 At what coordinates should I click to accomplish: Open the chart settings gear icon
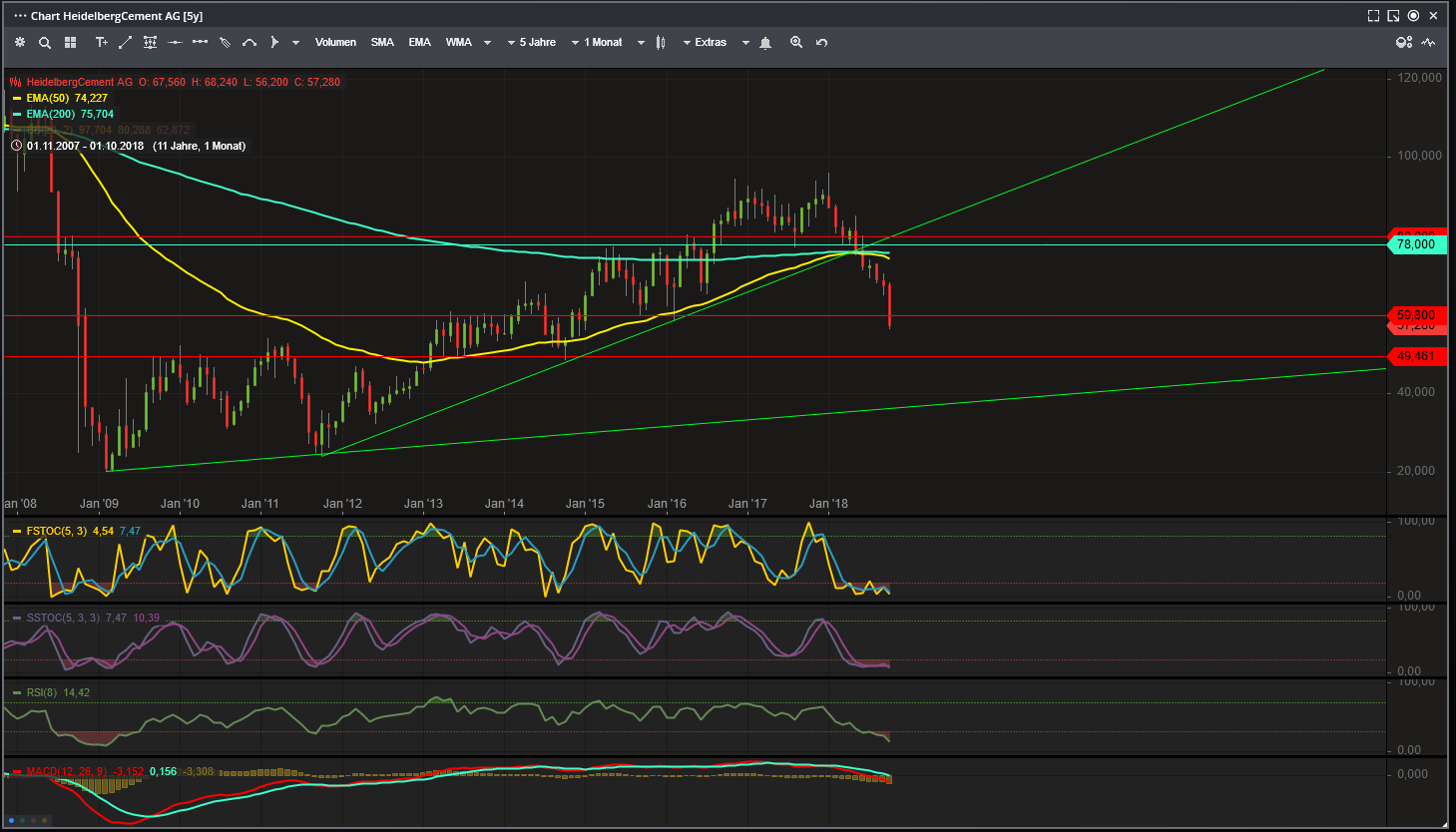tap(19, 42)
